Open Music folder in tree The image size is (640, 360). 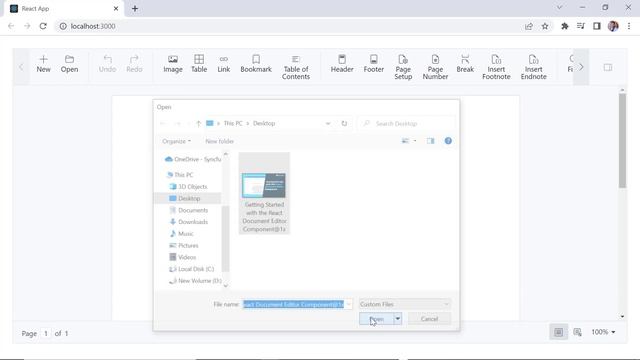(x=182, y=234)
